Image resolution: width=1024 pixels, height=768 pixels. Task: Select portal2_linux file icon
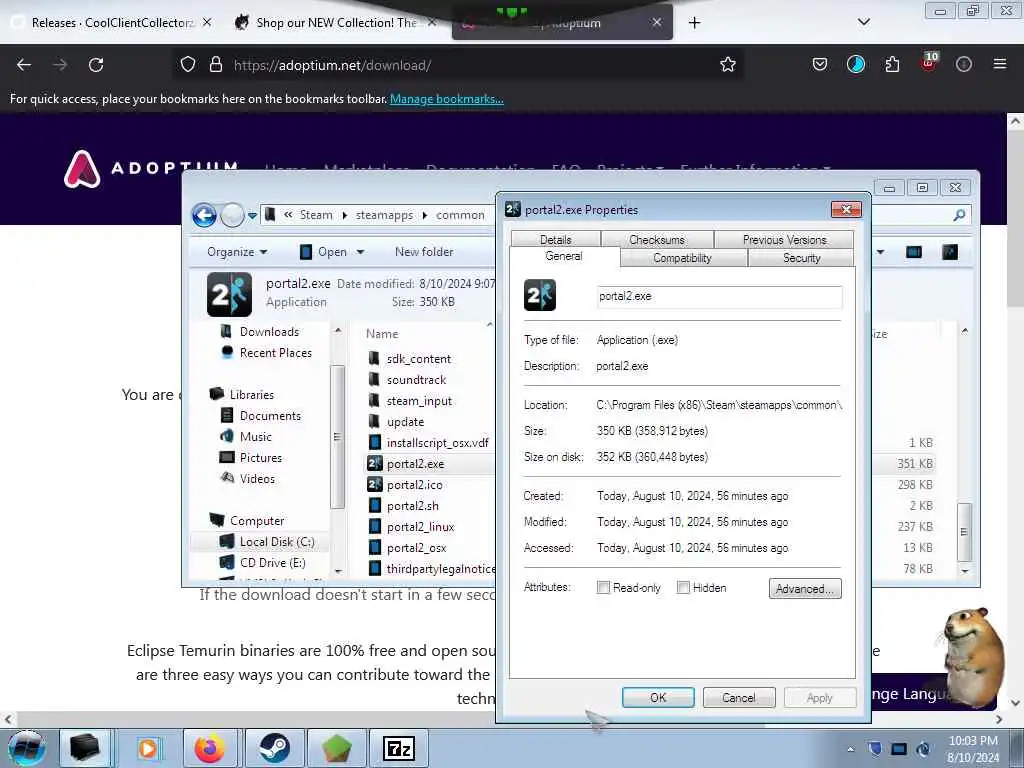click(374, 526)
